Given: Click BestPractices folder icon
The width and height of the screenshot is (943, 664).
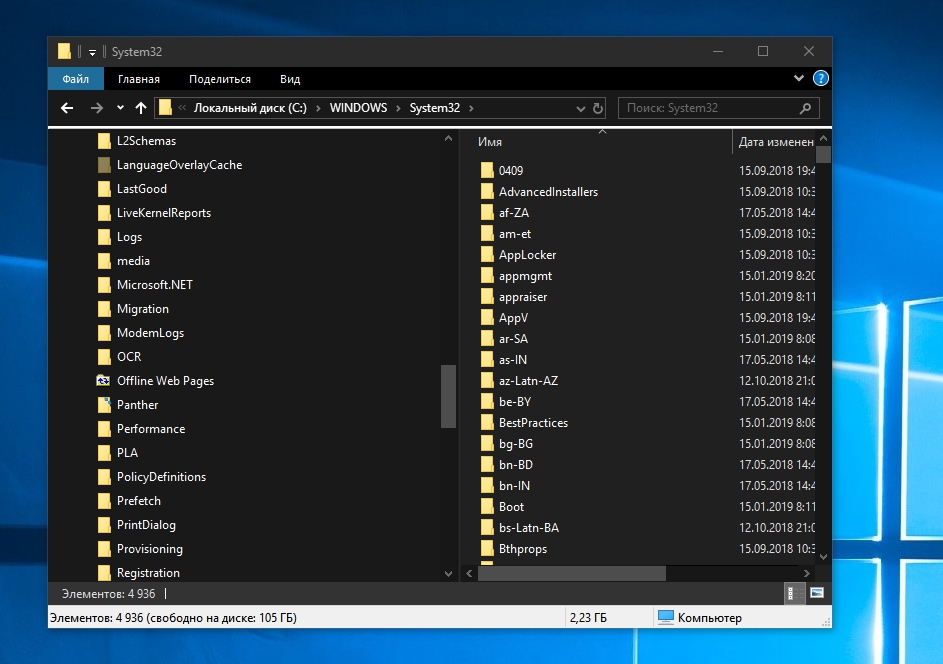Looking at the screenshot, I should (x=487, y=422).
